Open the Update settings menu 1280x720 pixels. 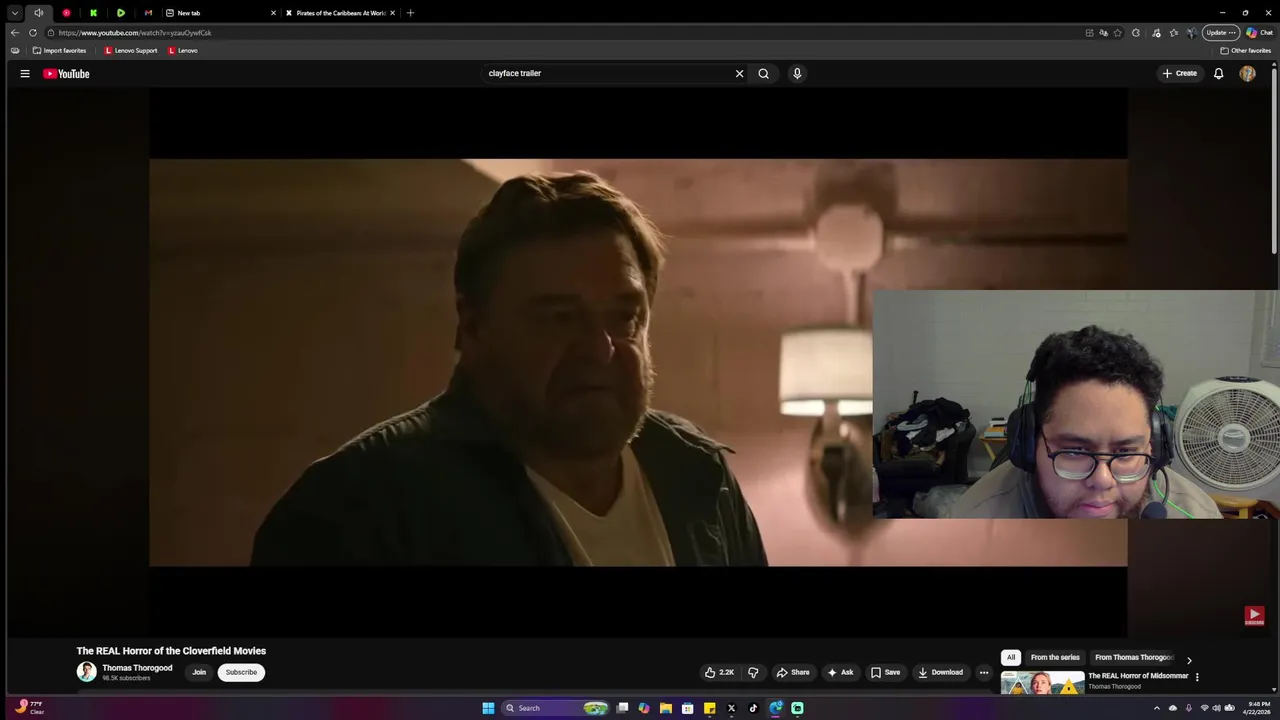(x=1221, y=32)
